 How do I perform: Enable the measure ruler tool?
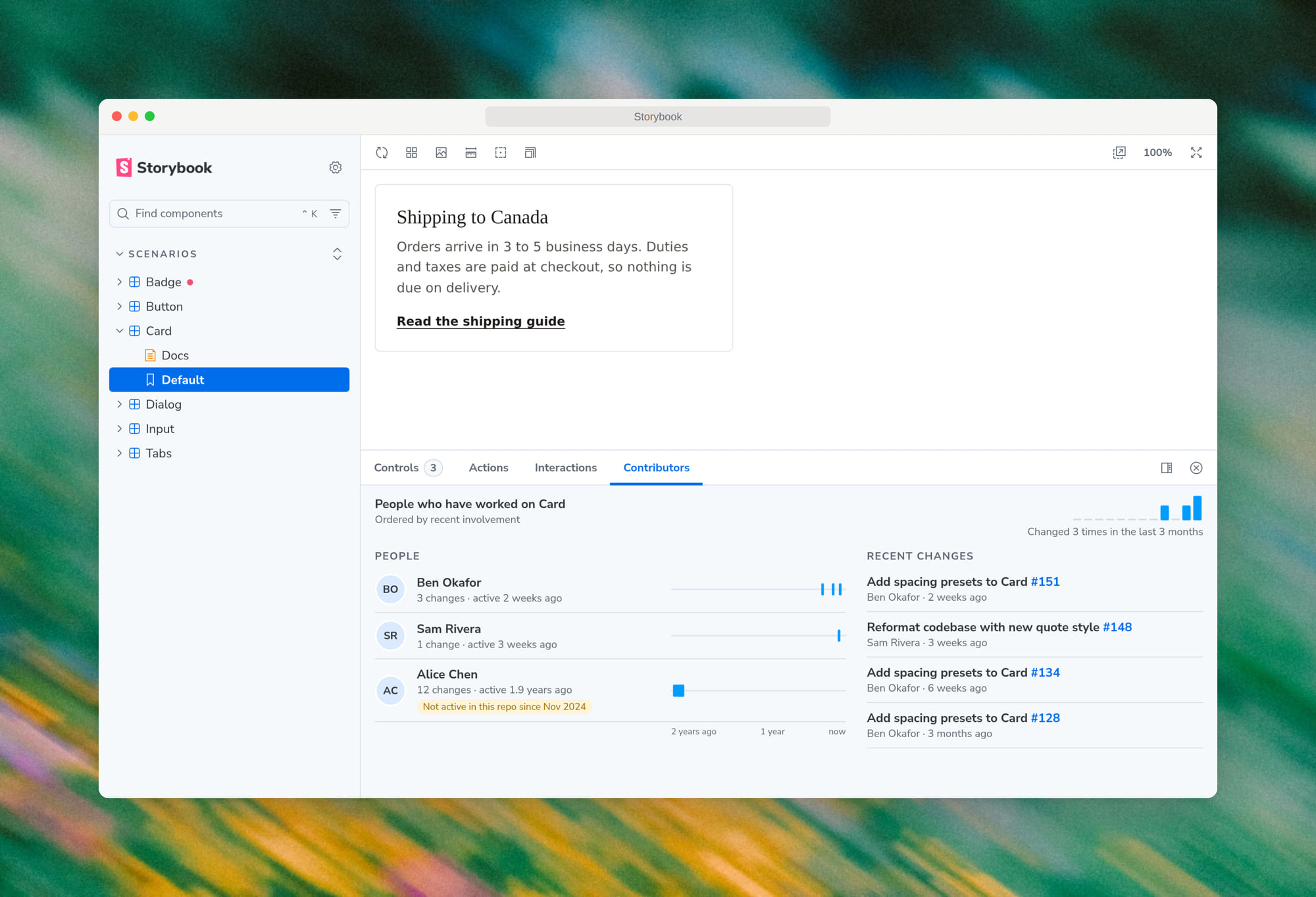tap(471, 153)
